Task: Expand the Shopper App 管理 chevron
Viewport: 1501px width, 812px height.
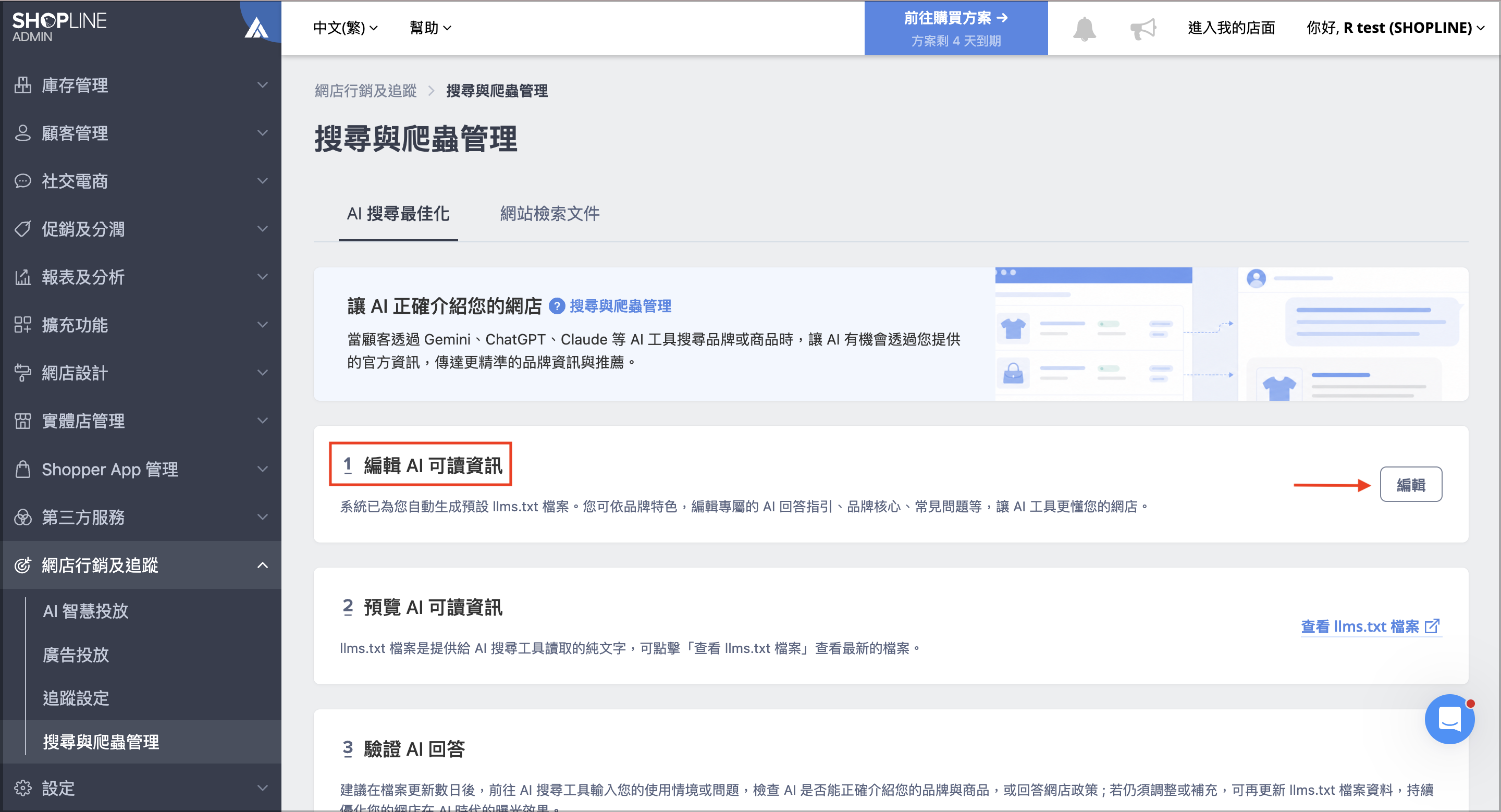Action: coord(263,469)
